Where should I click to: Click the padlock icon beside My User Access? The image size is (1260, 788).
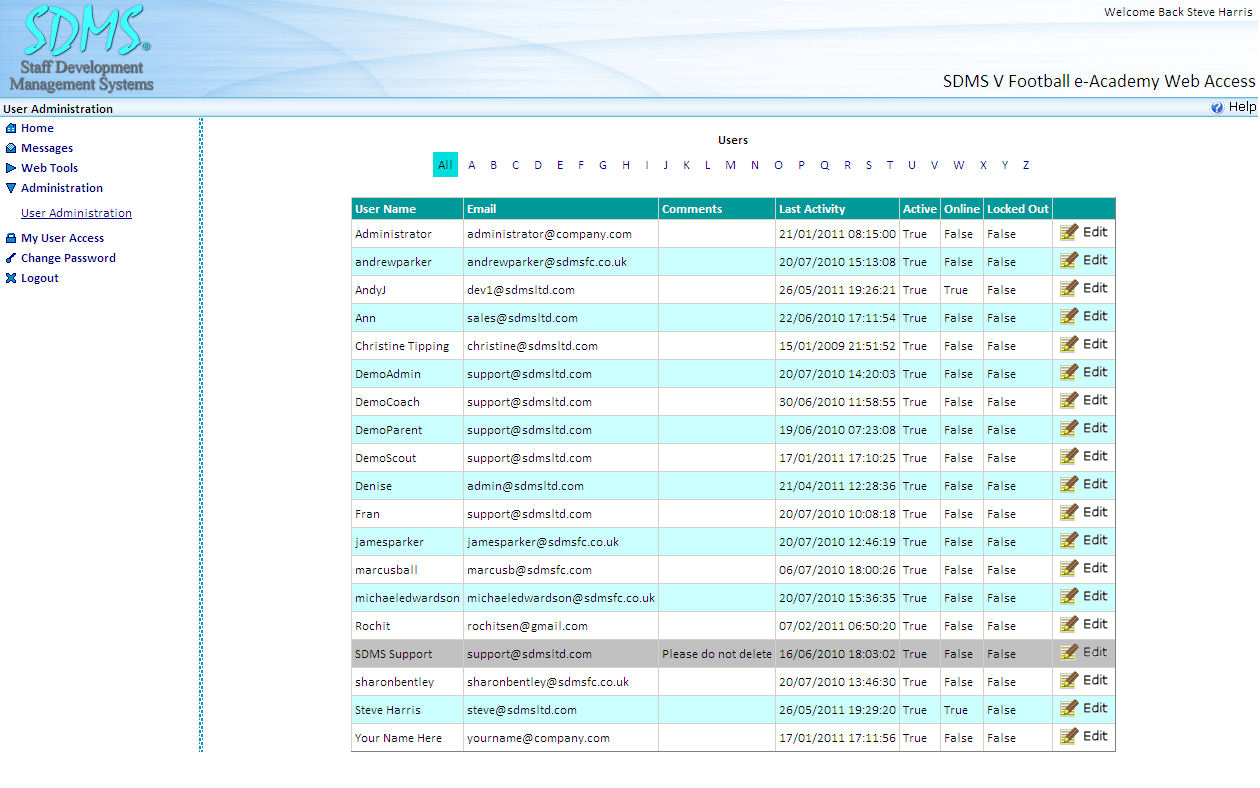(11, 238)
